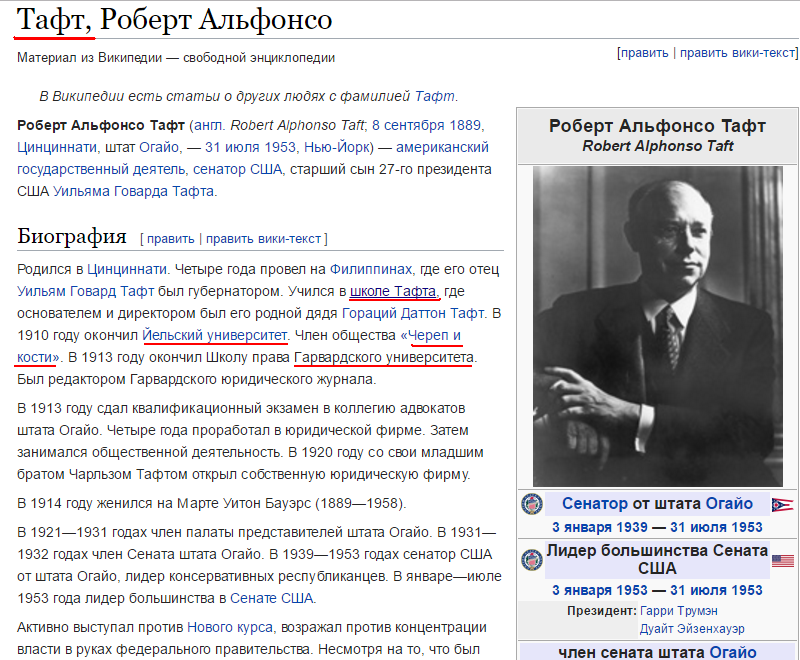Open the '31 июля' date link in lead
This screenshot has width=800, height=660.
(x=233, y=147)
